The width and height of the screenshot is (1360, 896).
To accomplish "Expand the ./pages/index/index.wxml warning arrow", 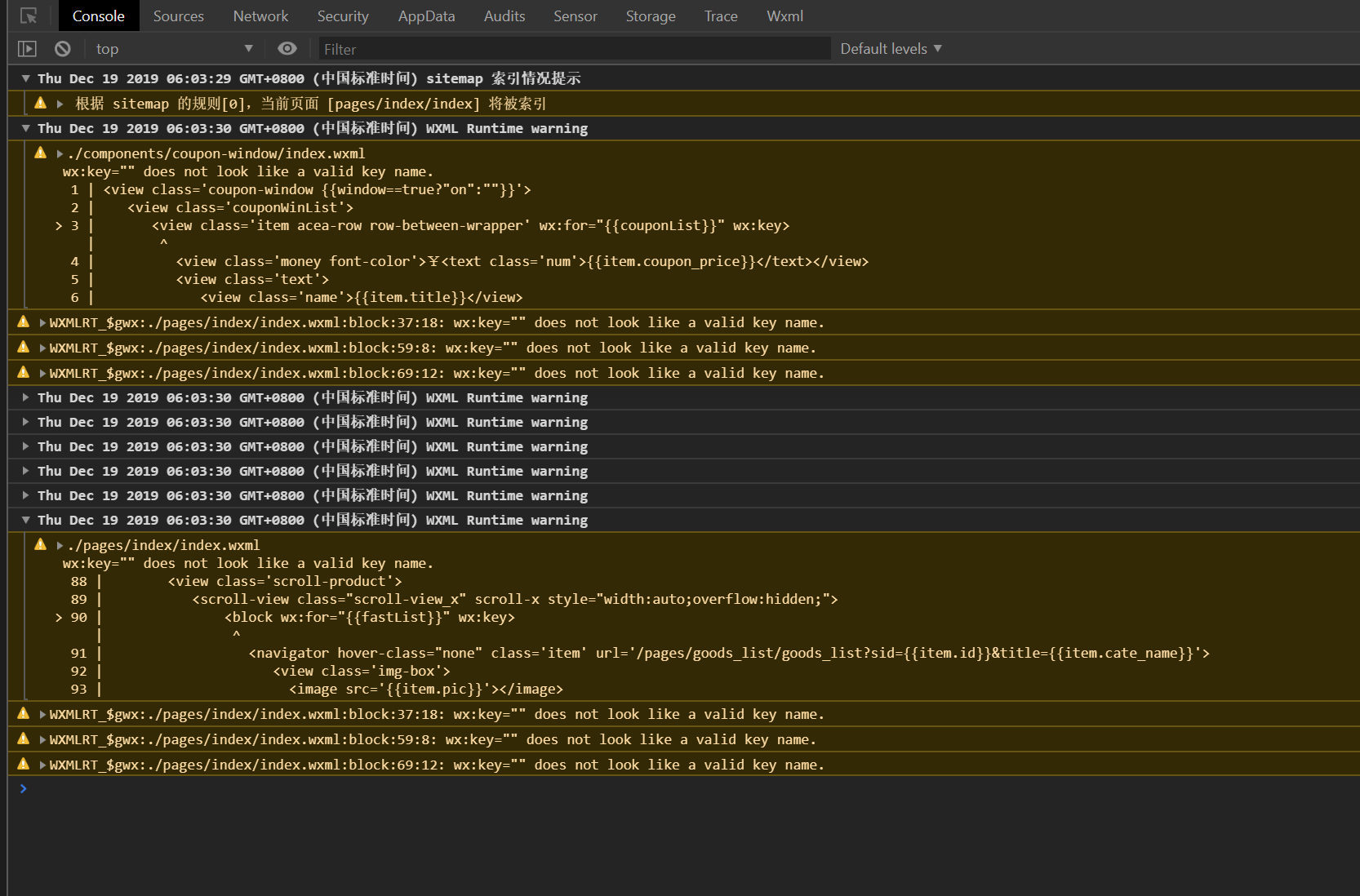I will [x=60, y=545].
